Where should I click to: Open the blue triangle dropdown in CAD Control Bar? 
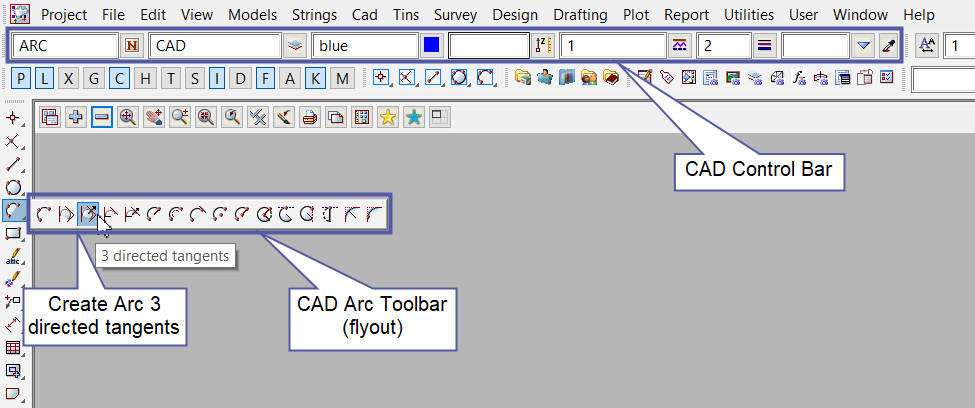(862, 45)
